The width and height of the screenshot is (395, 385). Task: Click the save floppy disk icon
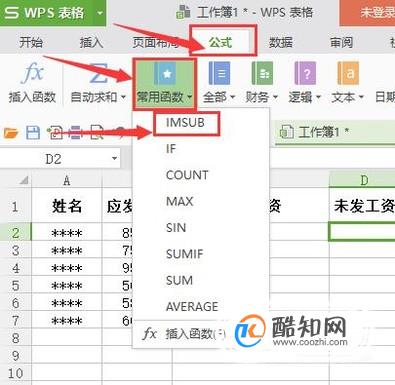click(x=33, y=133)
